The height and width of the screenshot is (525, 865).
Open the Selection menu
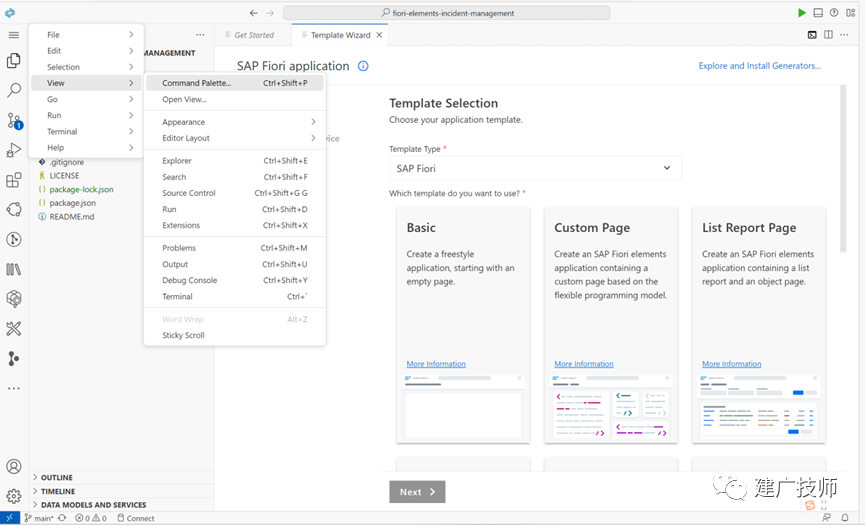pos(86,67)
